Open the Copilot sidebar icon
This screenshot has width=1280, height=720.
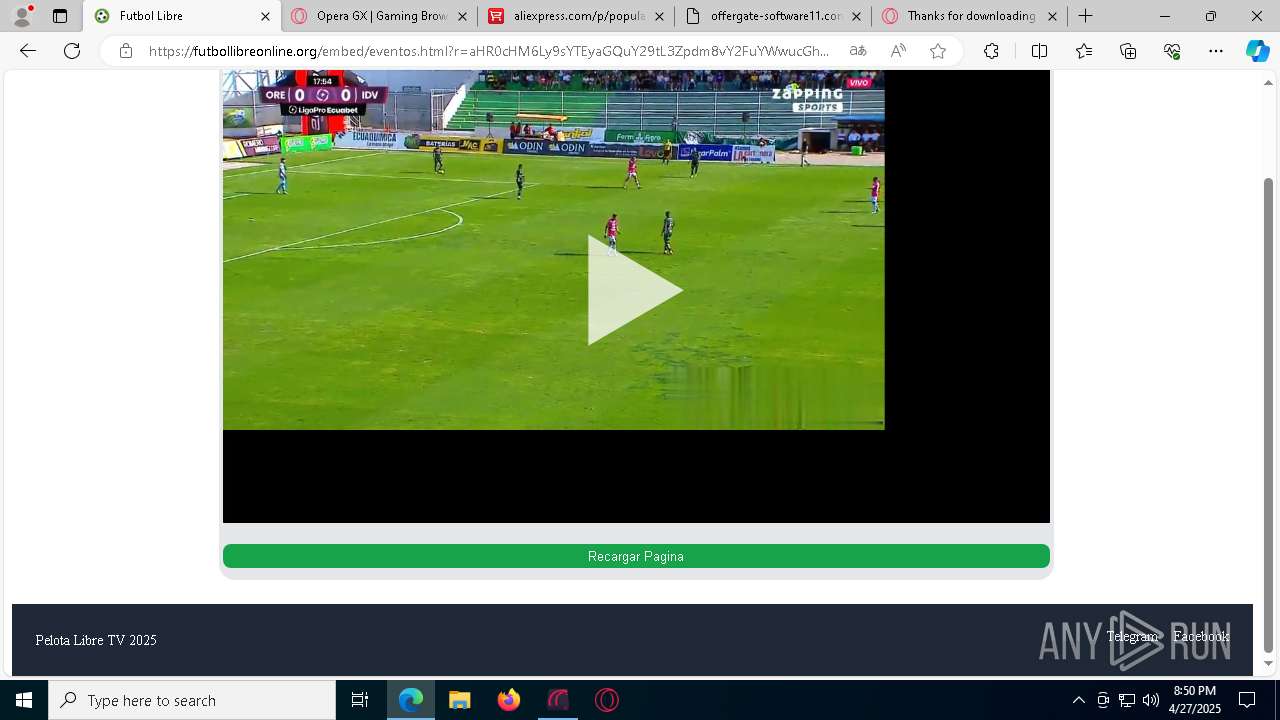[x=1258, y=51]
